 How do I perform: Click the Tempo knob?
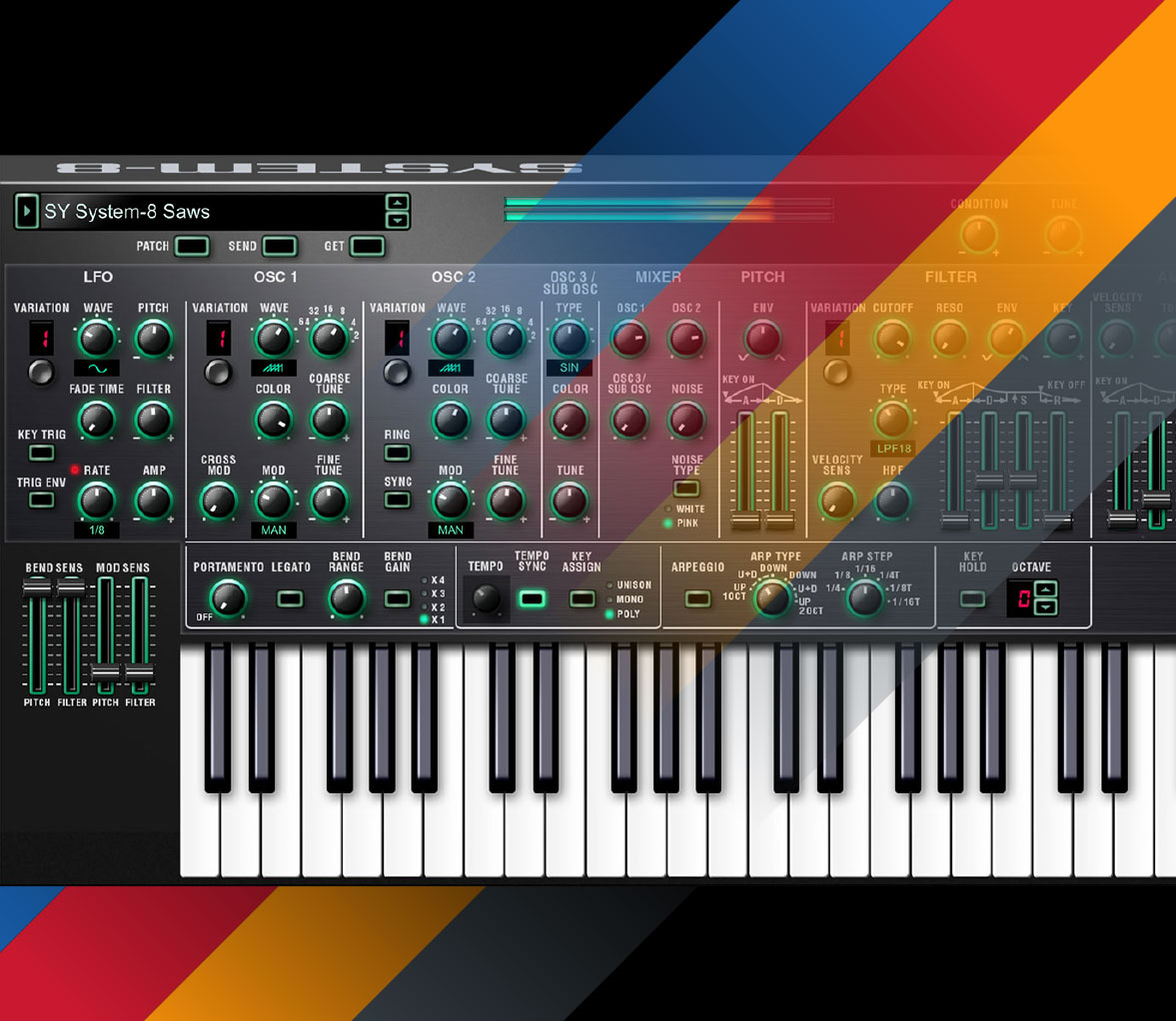click(x=487, y=598)
